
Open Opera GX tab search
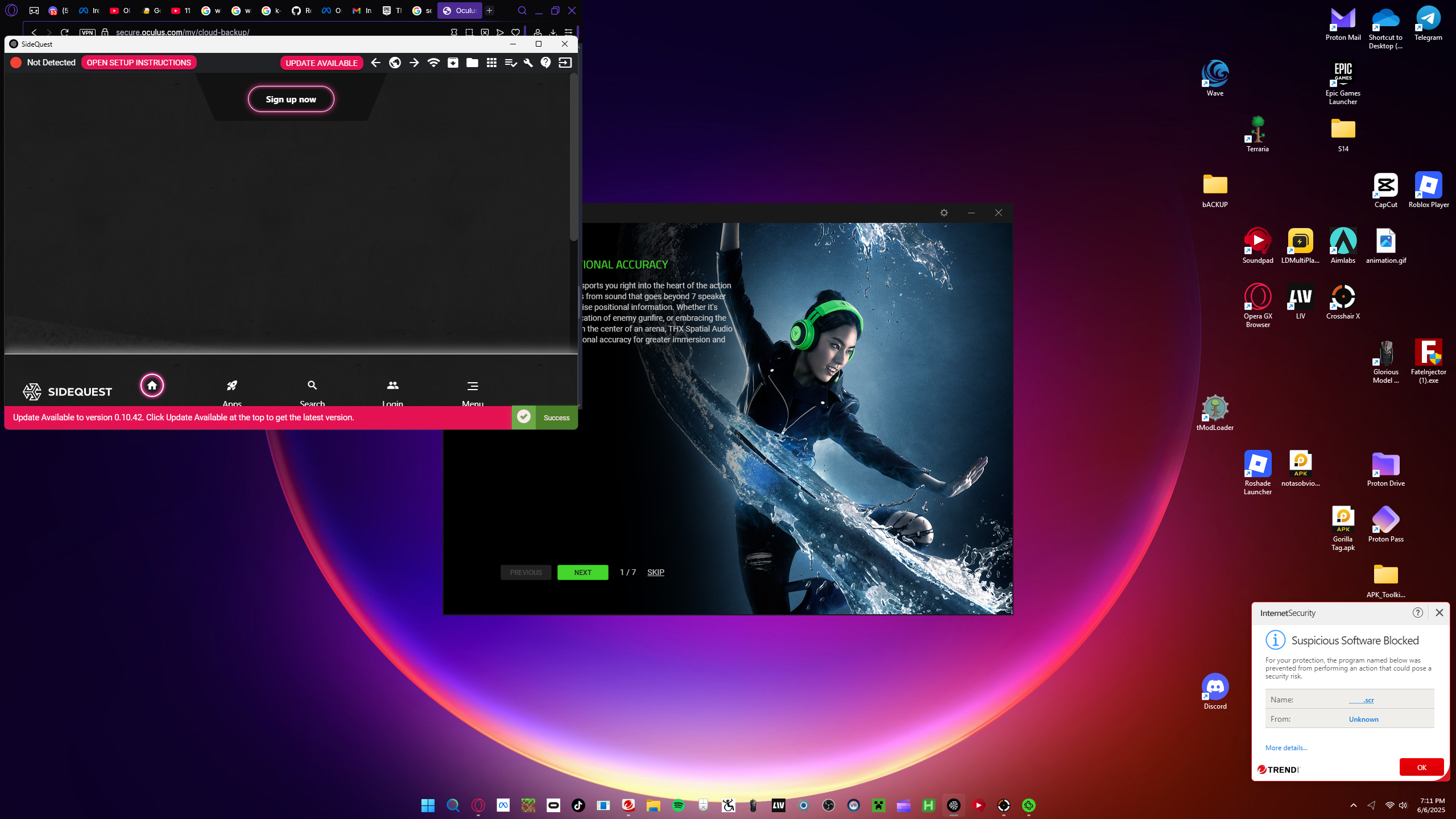[x=522, y=11]
